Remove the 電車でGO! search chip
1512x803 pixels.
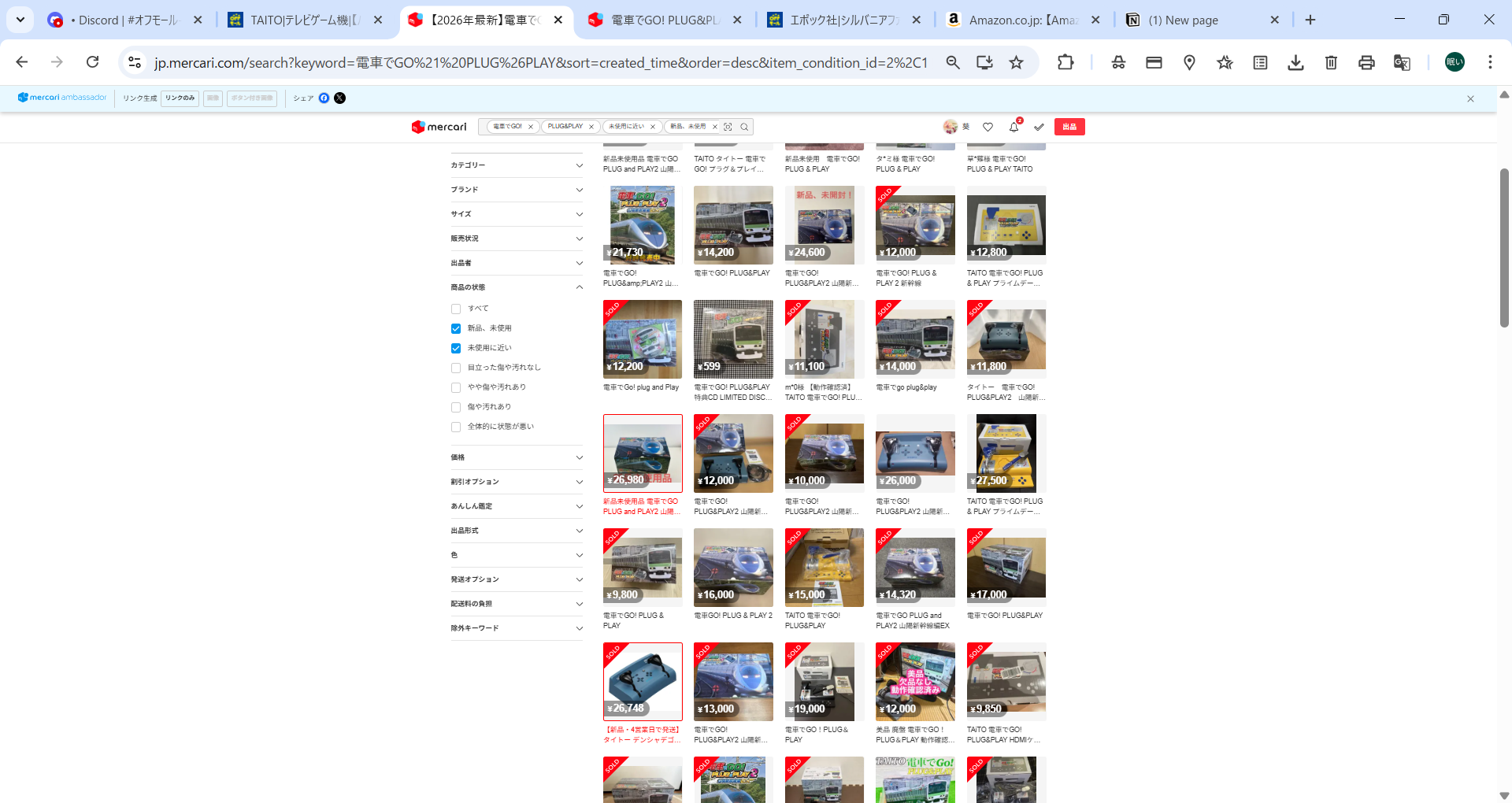click(531, 127)
